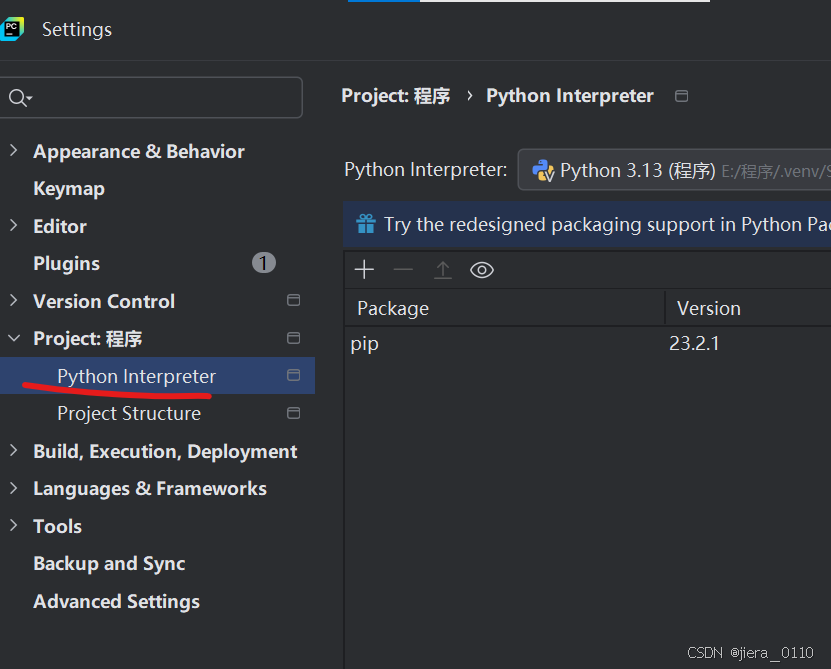The image size is (831, 669).
Task: Click the icon next to the Python Interpreter breadcrumb
Action: tap(682, 96)
